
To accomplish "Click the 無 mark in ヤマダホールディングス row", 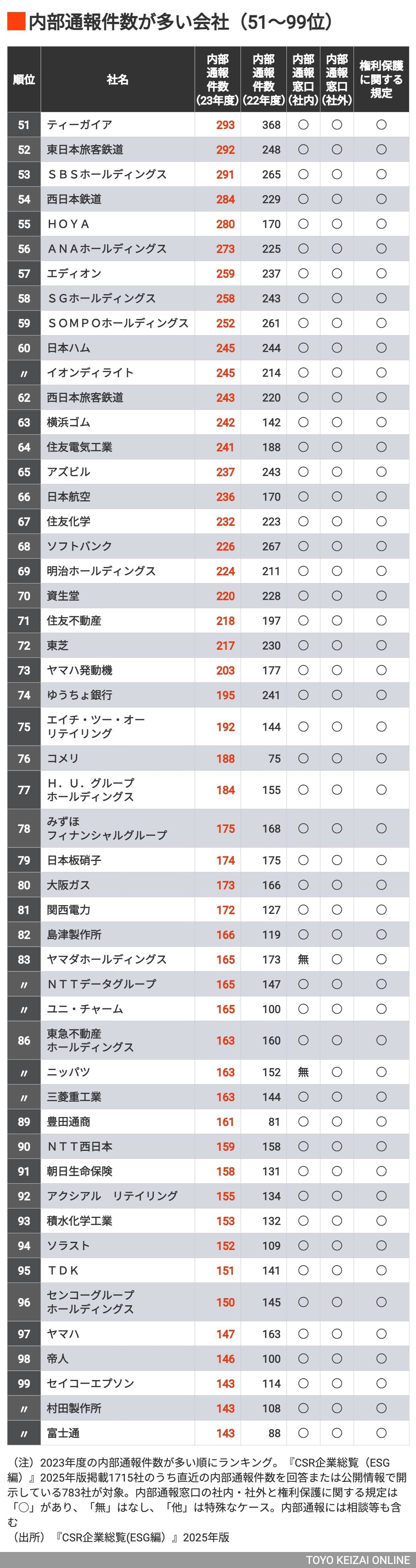I will (303, 959).
